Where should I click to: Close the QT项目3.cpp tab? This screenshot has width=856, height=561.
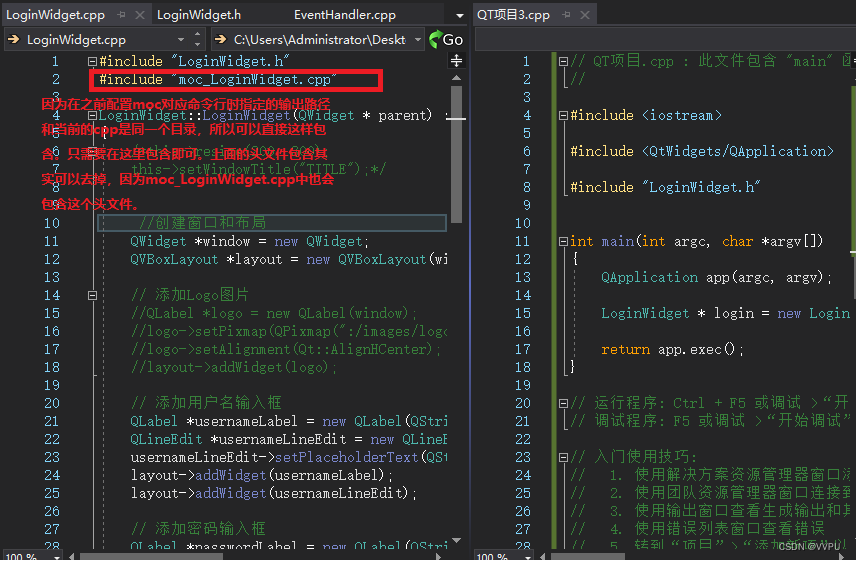click(585, 15)
